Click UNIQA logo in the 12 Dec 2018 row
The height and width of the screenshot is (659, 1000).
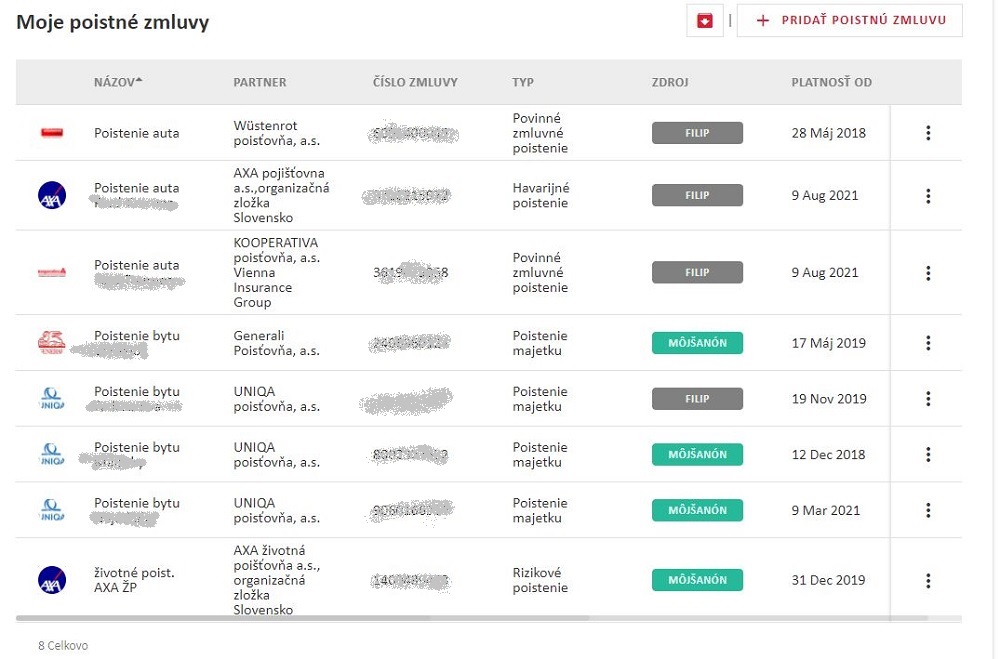(52, 454)
